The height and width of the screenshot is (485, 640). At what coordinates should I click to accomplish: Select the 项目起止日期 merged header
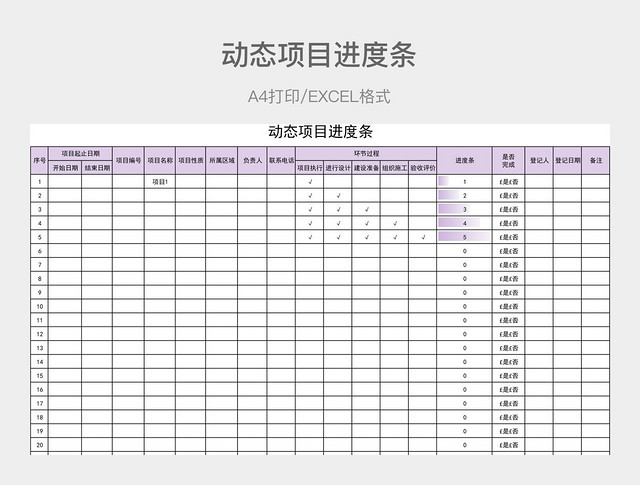(x=80, y=154)
